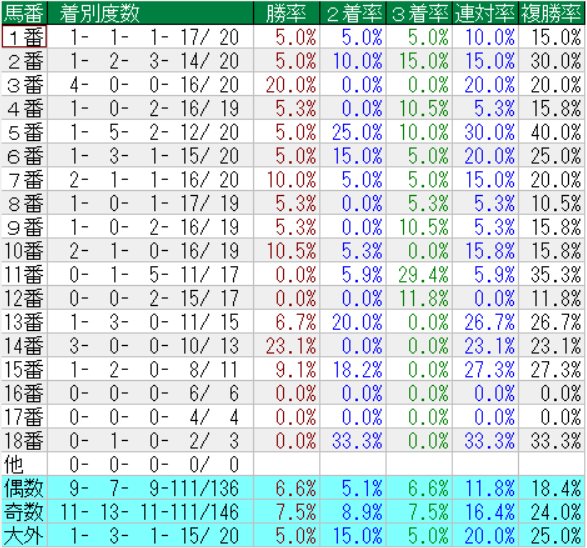Click the 5番 複勝率 40.0% cell
This screenshot has width=587, height=548.
tap(551, 132)
